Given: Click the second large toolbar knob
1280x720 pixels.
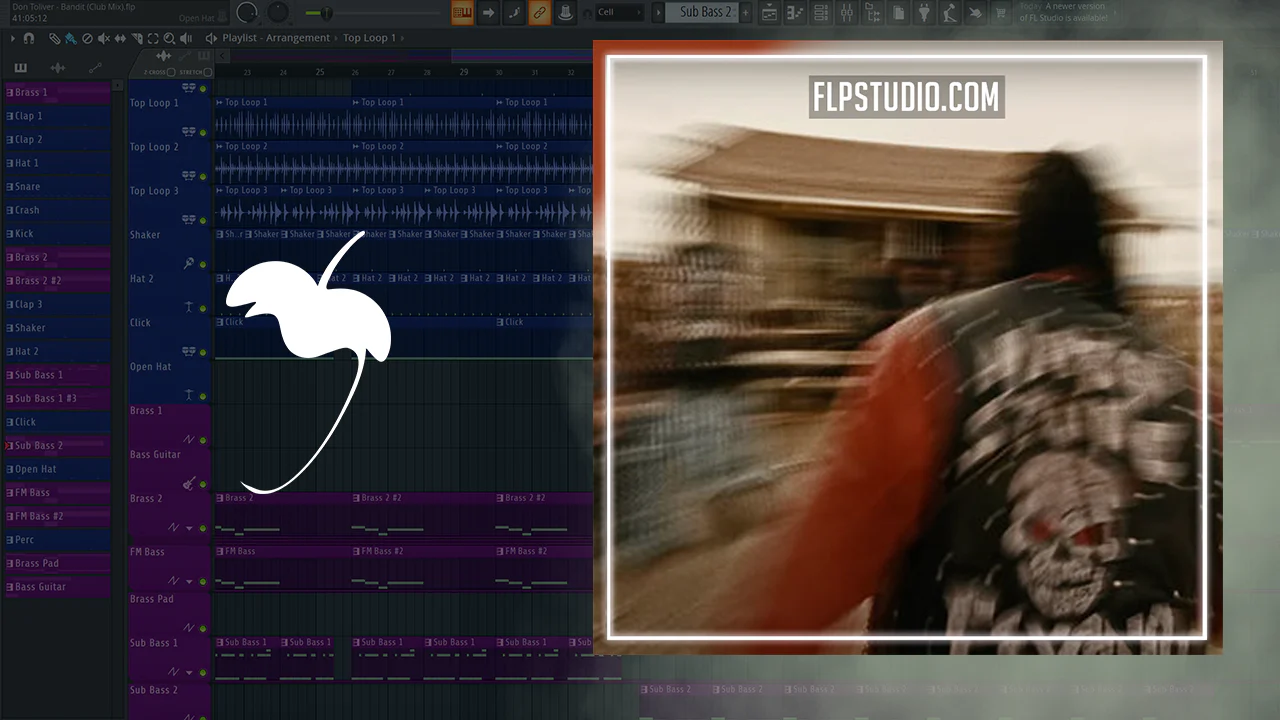Looking at the screenshot, I should tap(278, 13).
